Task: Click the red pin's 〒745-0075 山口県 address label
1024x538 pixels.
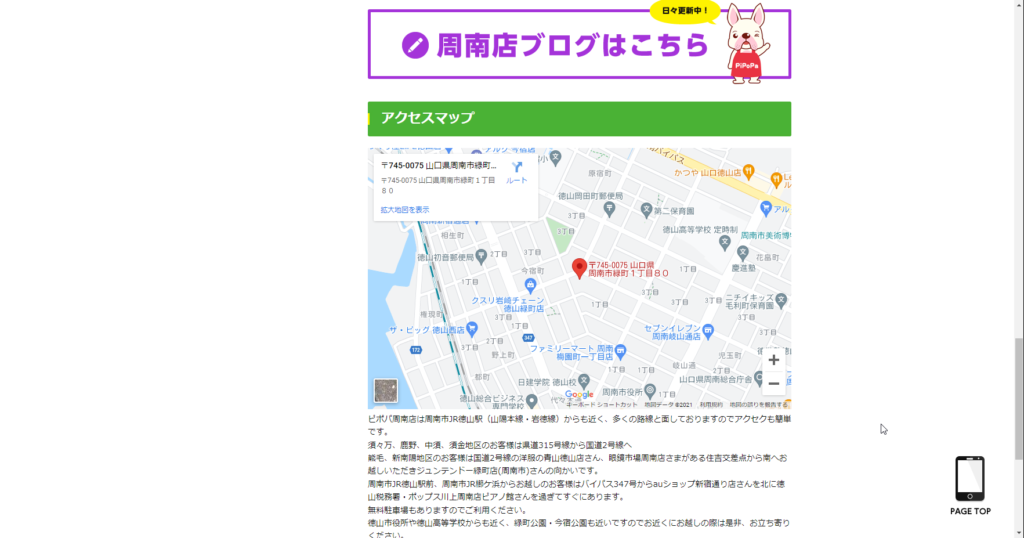Action: [x=628, y=269]
